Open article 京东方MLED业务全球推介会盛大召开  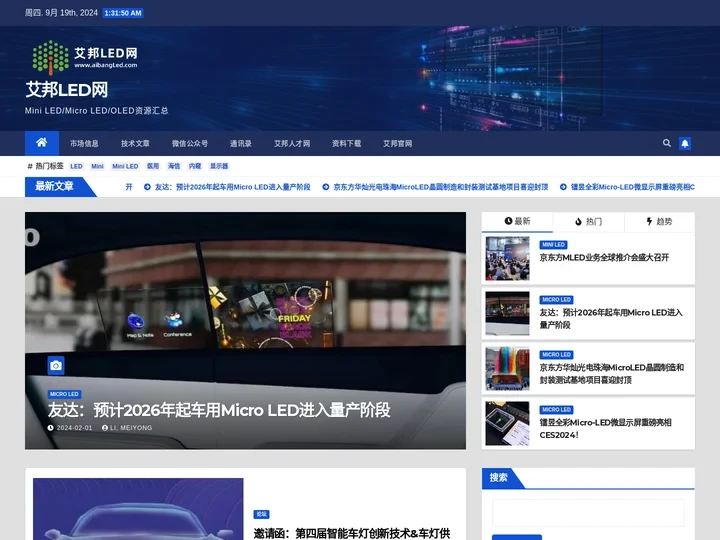click(604, 258)
